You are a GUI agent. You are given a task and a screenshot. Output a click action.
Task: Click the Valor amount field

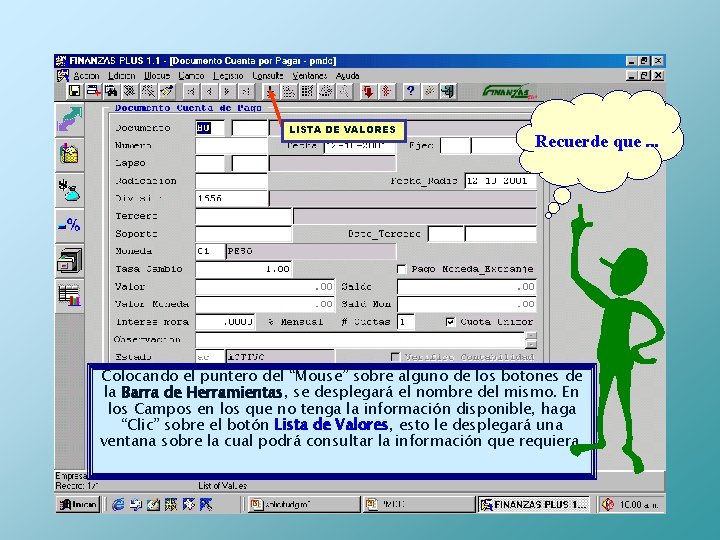(265, 287)
